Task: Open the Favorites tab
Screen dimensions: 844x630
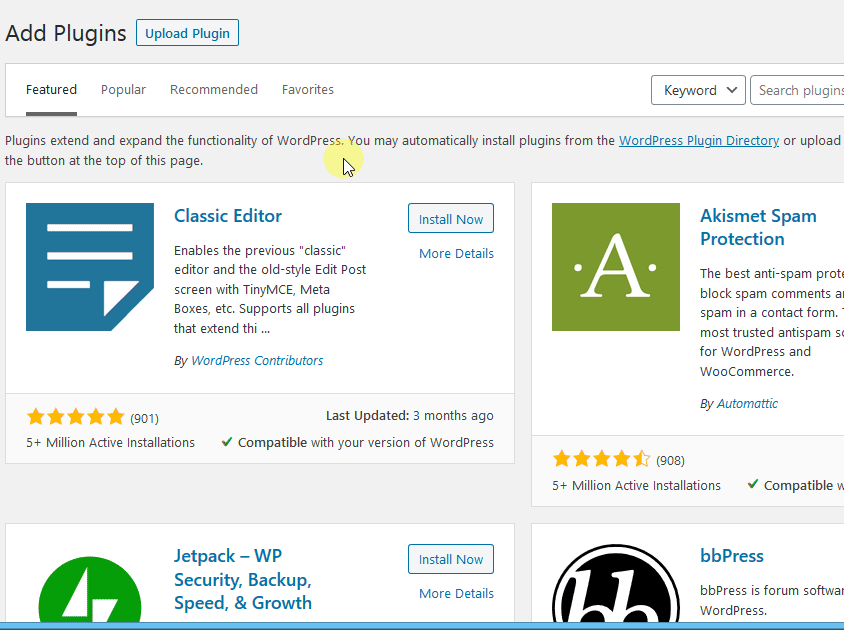Action: [308, 90]
